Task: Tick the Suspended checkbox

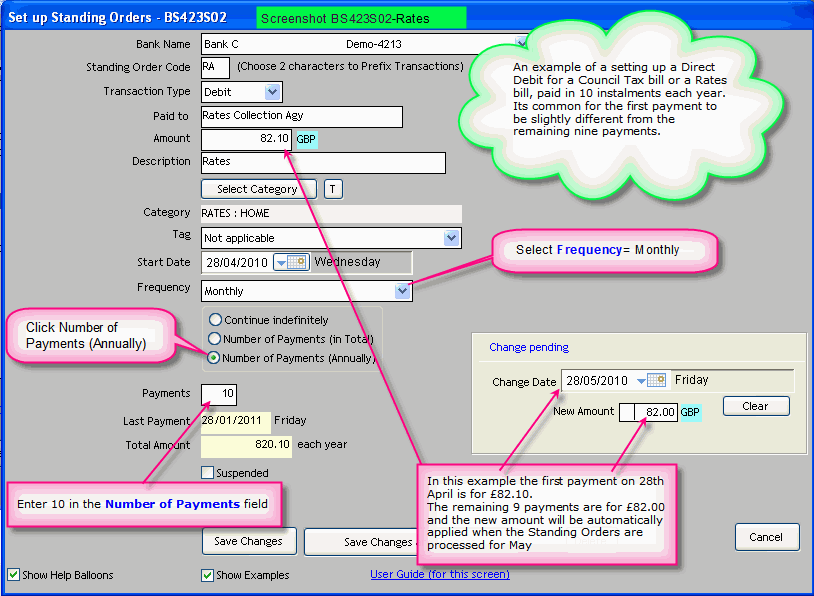Action: (208, 473)
